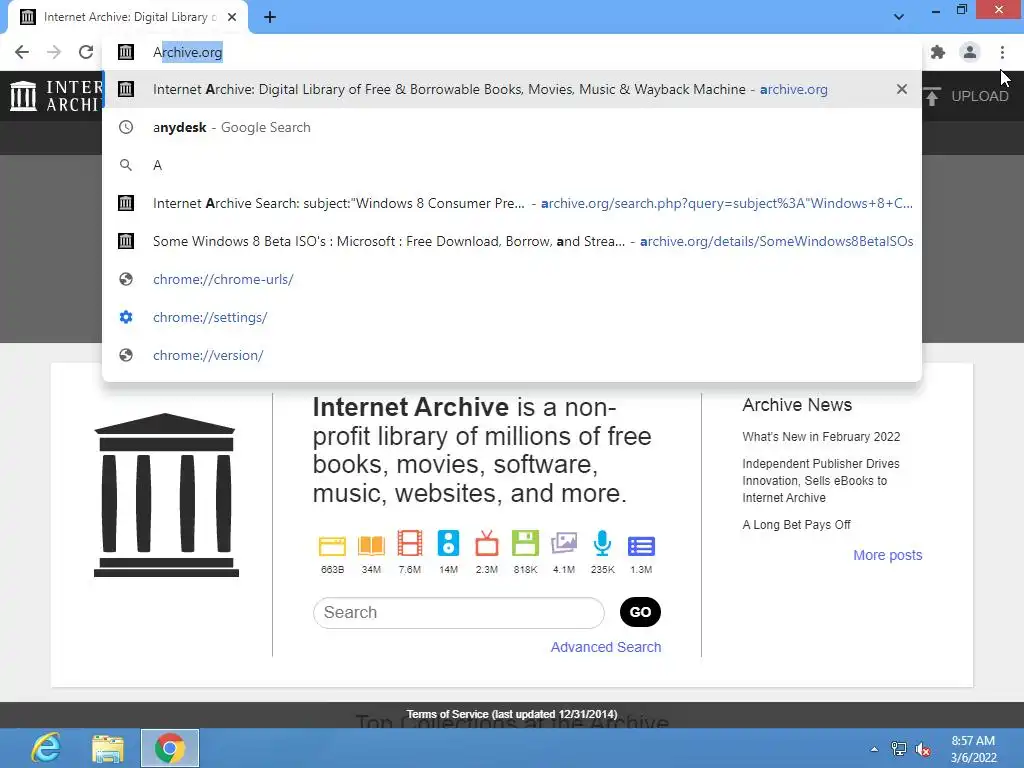The width and height of the screenshot is (1024, 768).
Task: Select the 'A' search suggestion
Action: pyautogui.click(x=512, y=165)
